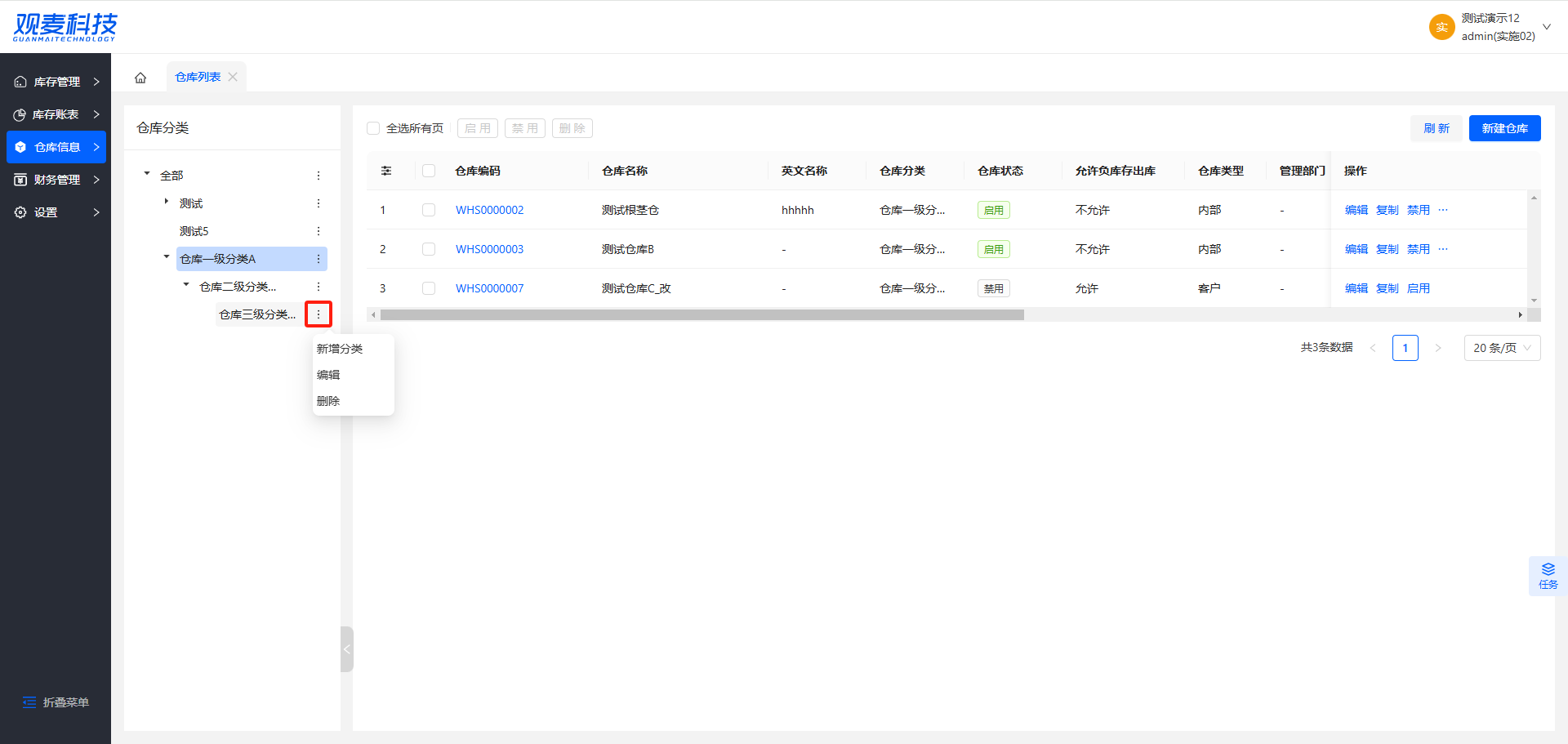The height and width of the screenshot is (744, 1568).
Task: Open the column settings icon in table header
Action: point(386,171)
